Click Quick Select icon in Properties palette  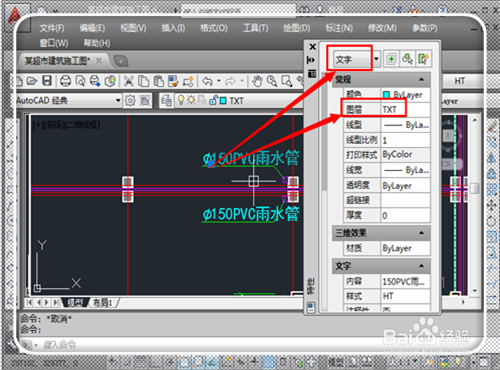coord(423,59)
